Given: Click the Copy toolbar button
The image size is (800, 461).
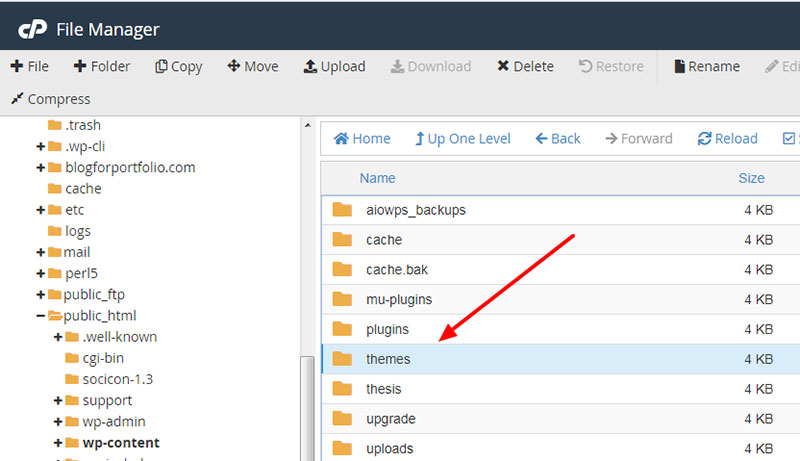Looking at the screenshot, I should (x=179, y=66).
